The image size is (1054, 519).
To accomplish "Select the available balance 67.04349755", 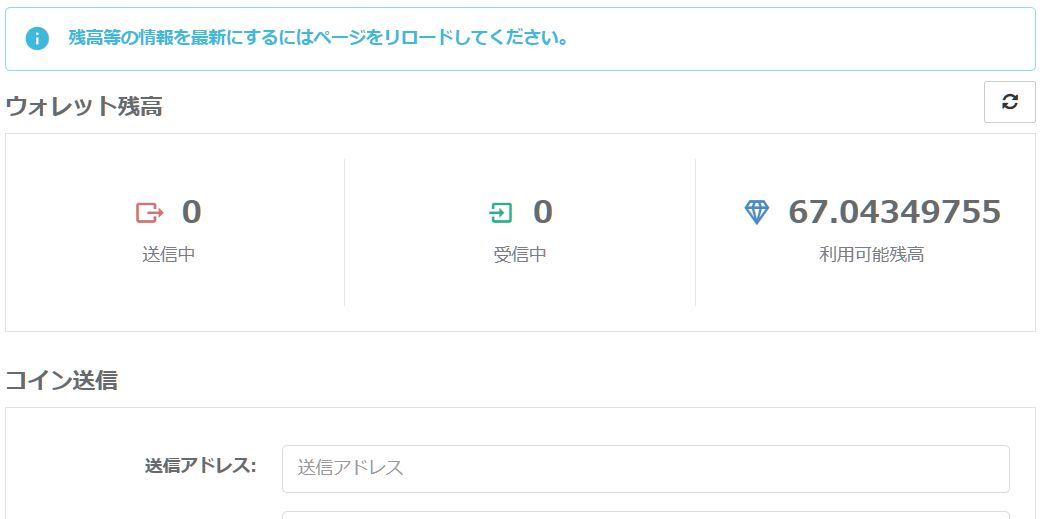I will point(894,212).
